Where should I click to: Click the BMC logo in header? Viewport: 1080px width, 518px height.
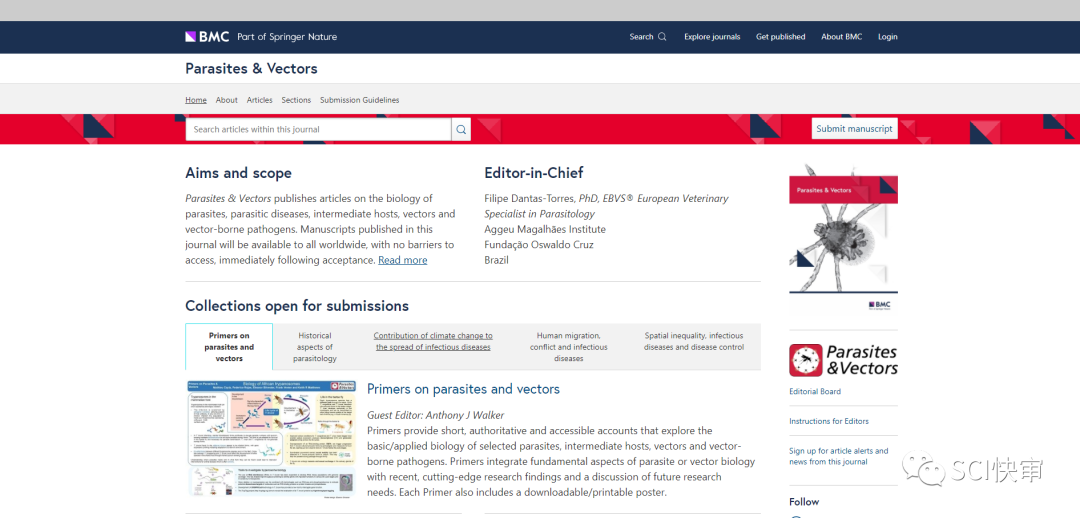(207, 37)
